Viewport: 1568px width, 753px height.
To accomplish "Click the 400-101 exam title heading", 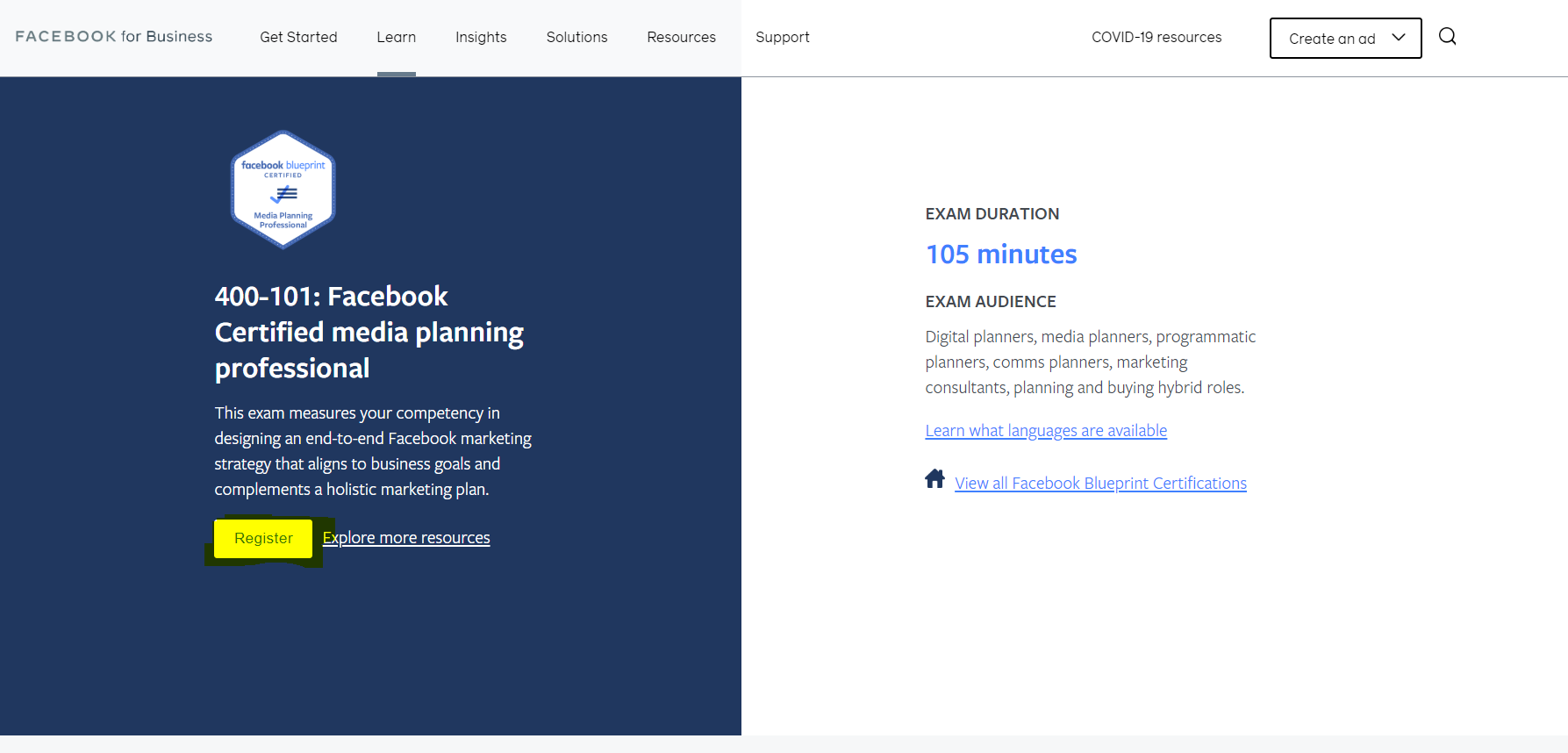I will coord(369,332).
